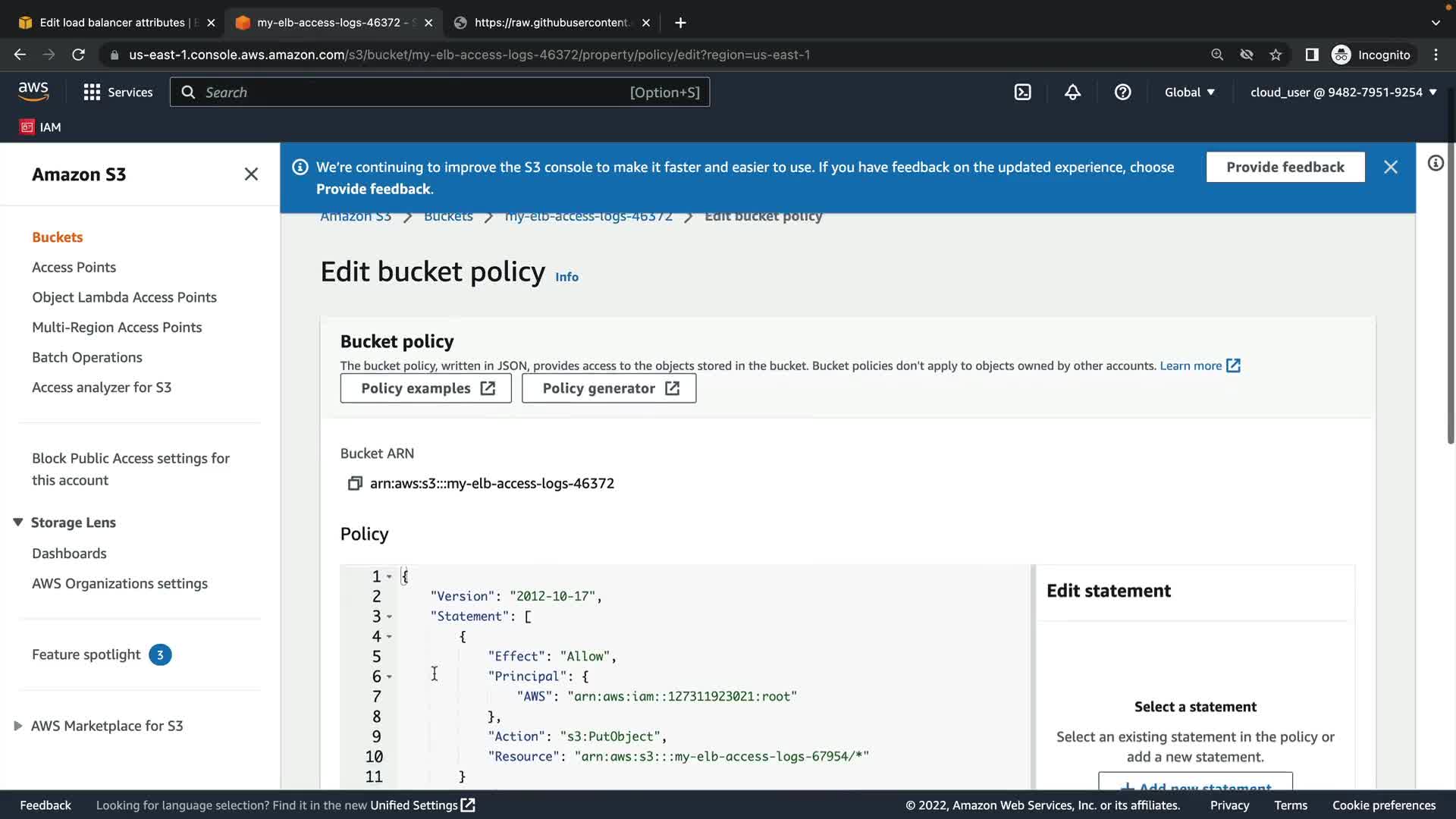Viewport: 1456px width, 819px height.
Task: Open the Global region dropdown
Action: 1189,92
